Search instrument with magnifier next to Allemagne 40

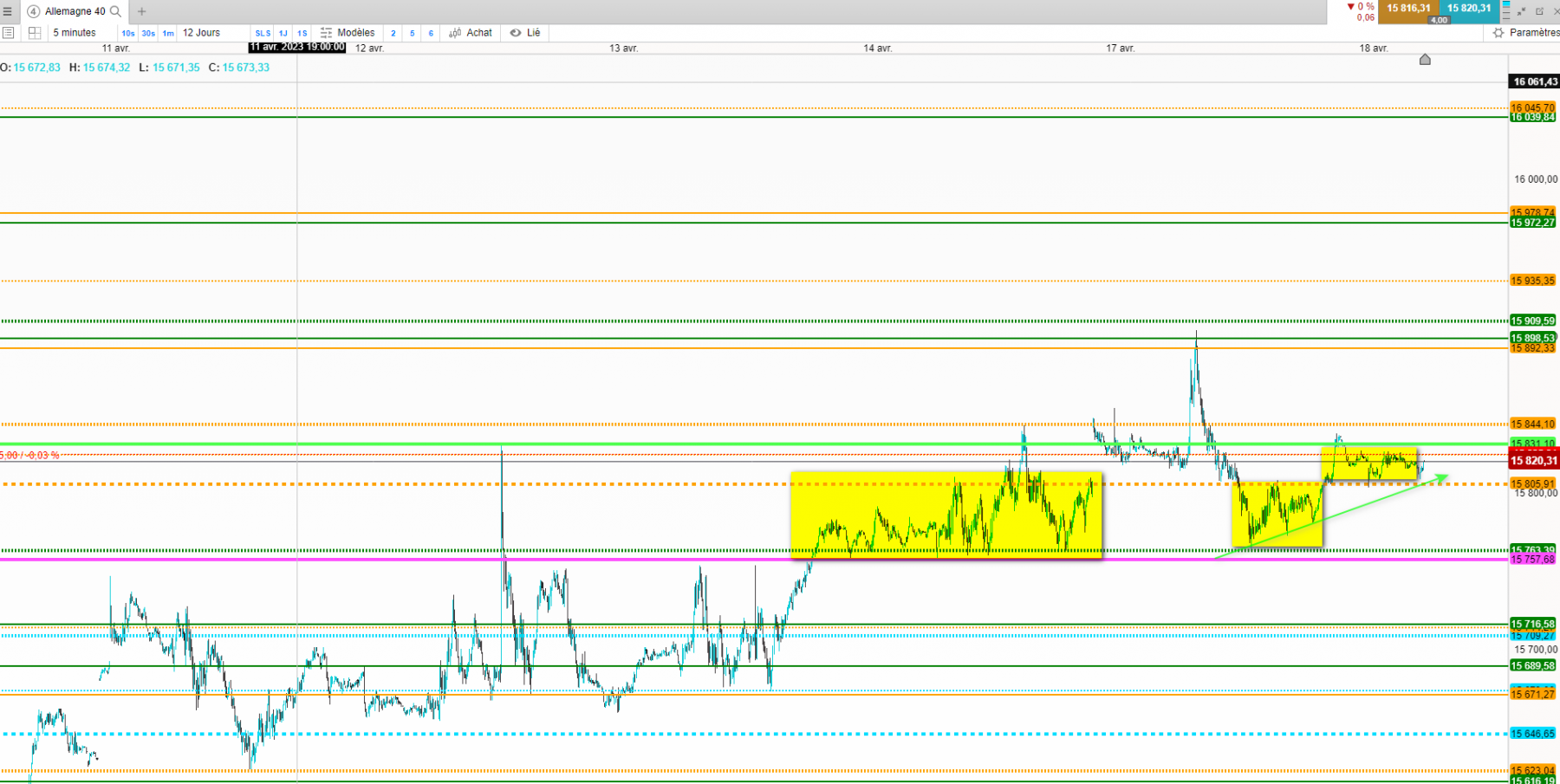(115, 11)
